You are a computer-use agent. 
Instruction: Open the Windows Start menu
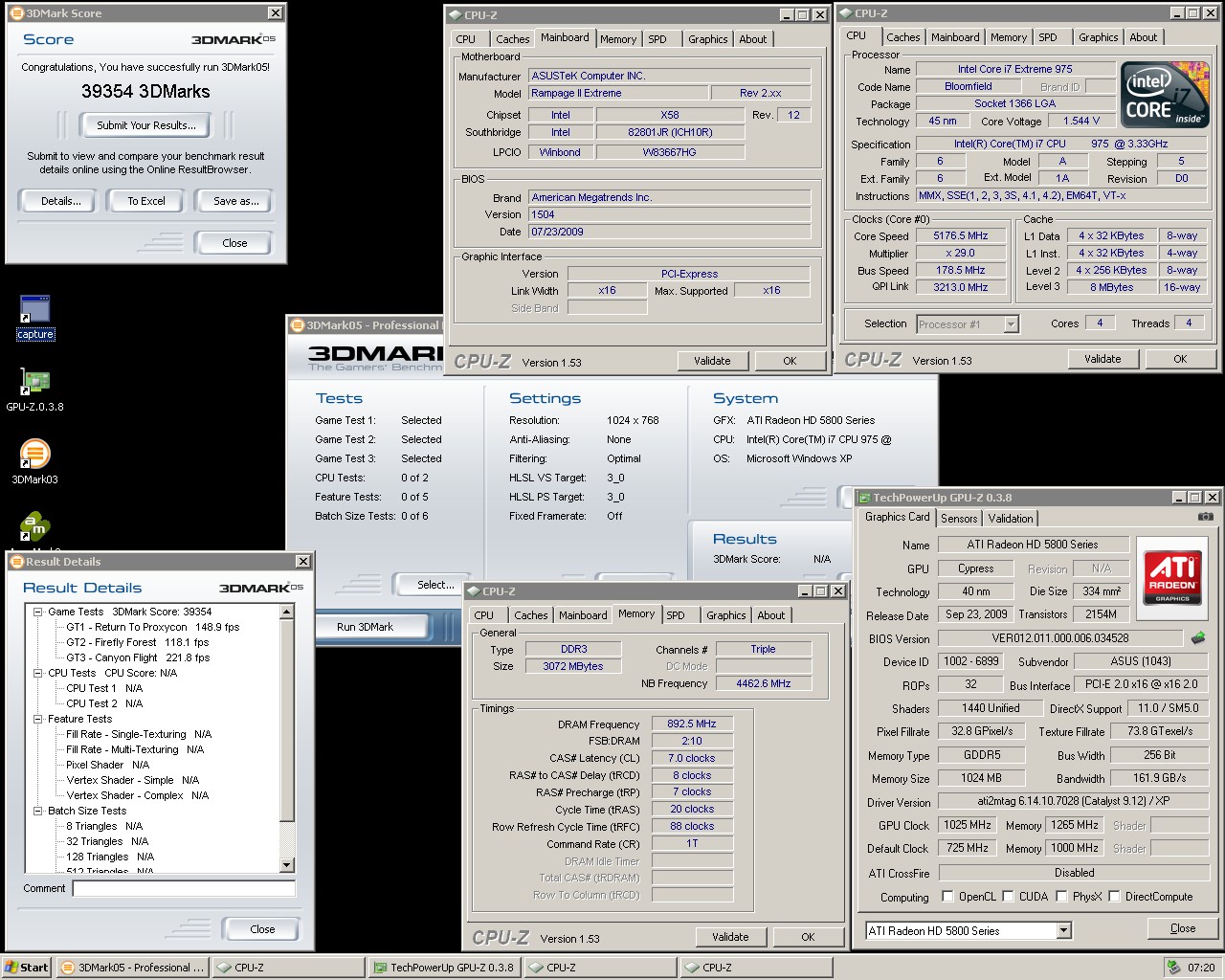(x=27, y=968)
